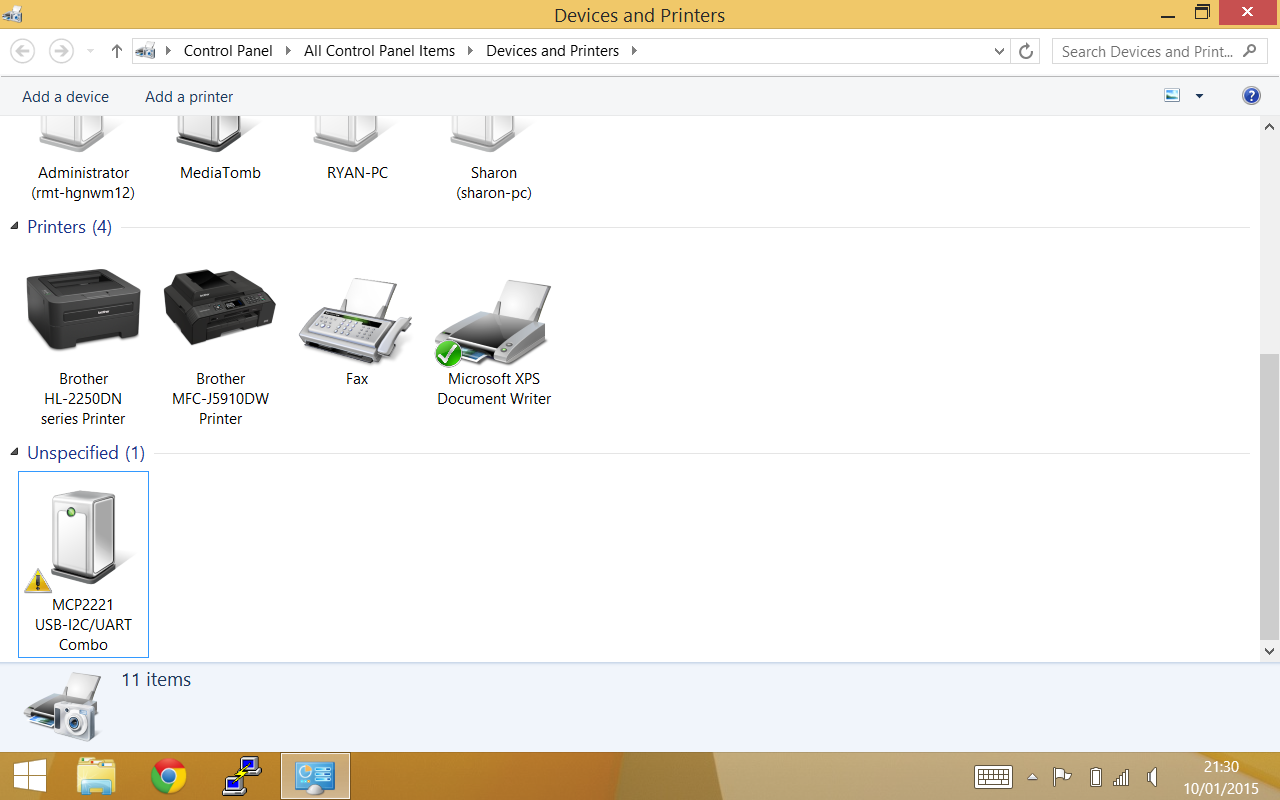Navigate to Control Panel in breadcrumb
1280x800 pixels.
[x=228, y=51]
